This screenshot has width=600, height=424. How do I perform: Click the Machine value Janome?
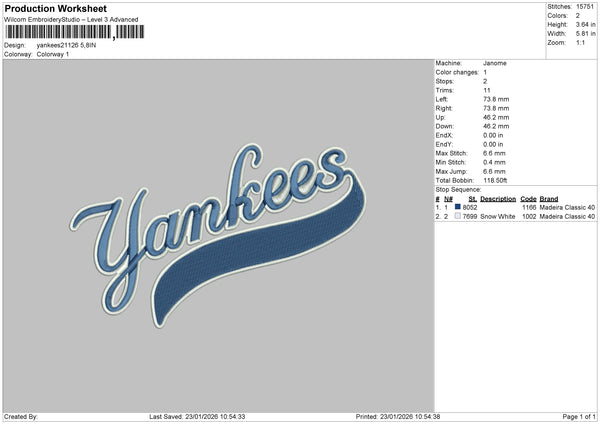click(494, 63)
